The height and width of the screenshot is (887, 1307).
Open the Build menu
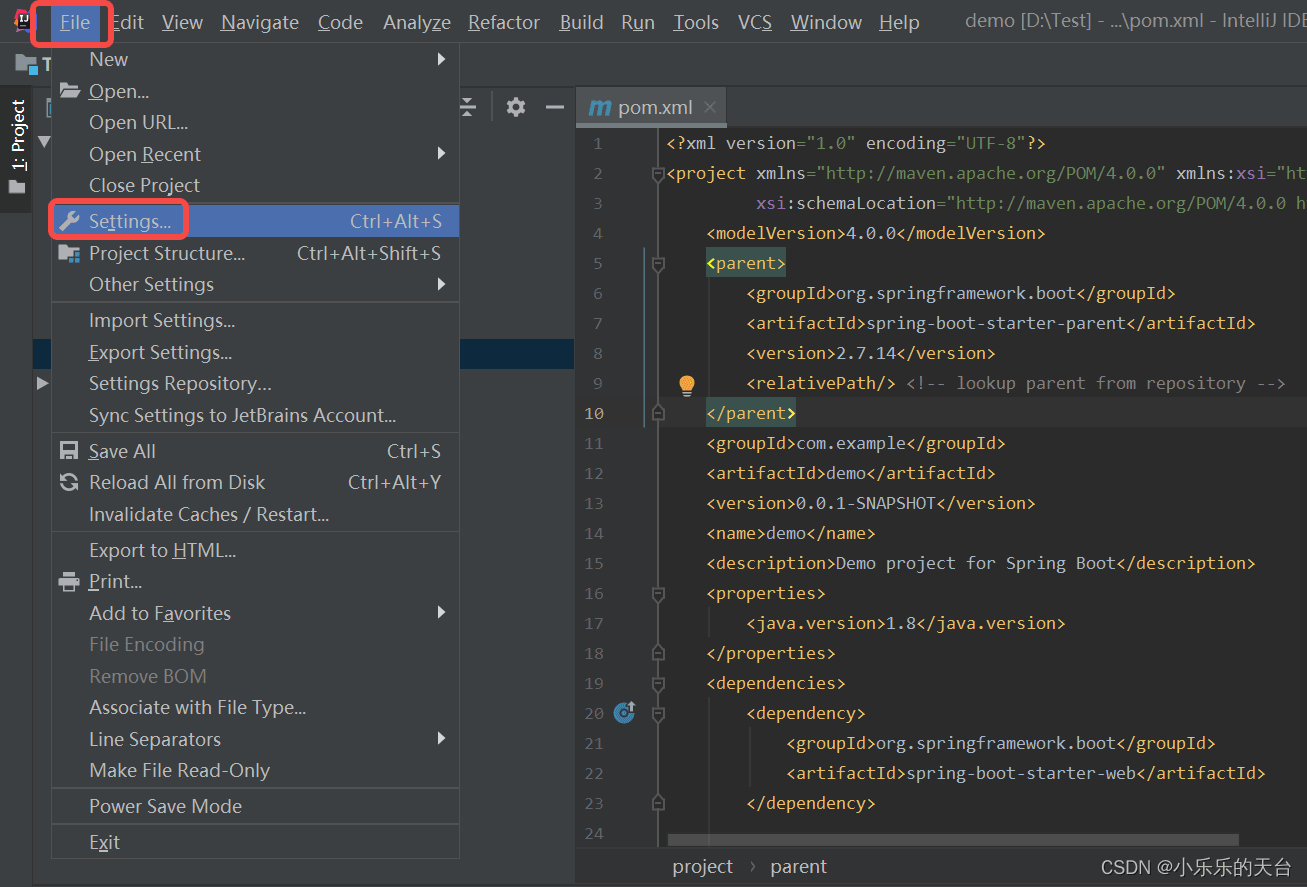tap(581, 22)
